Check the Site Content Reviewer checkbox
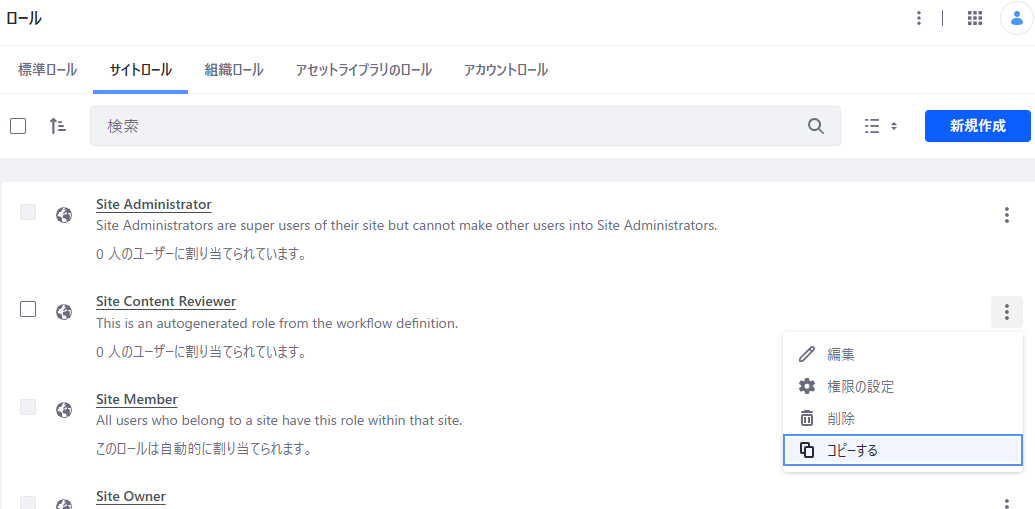 (x=28, y=309)
